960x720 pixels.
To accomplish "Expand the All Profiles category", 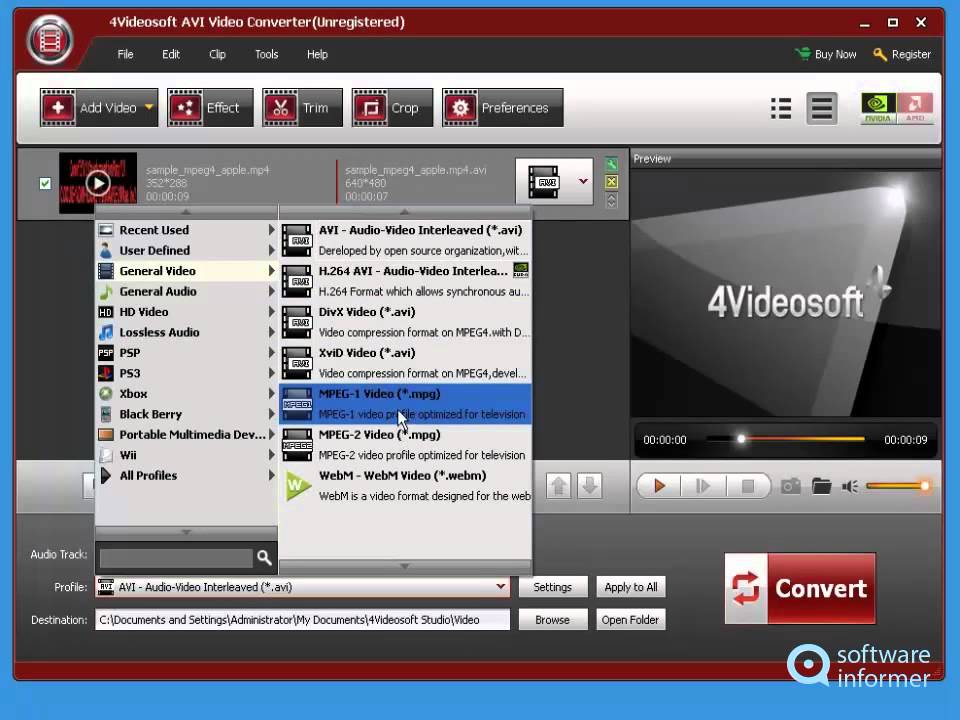I will click(186, 475).
